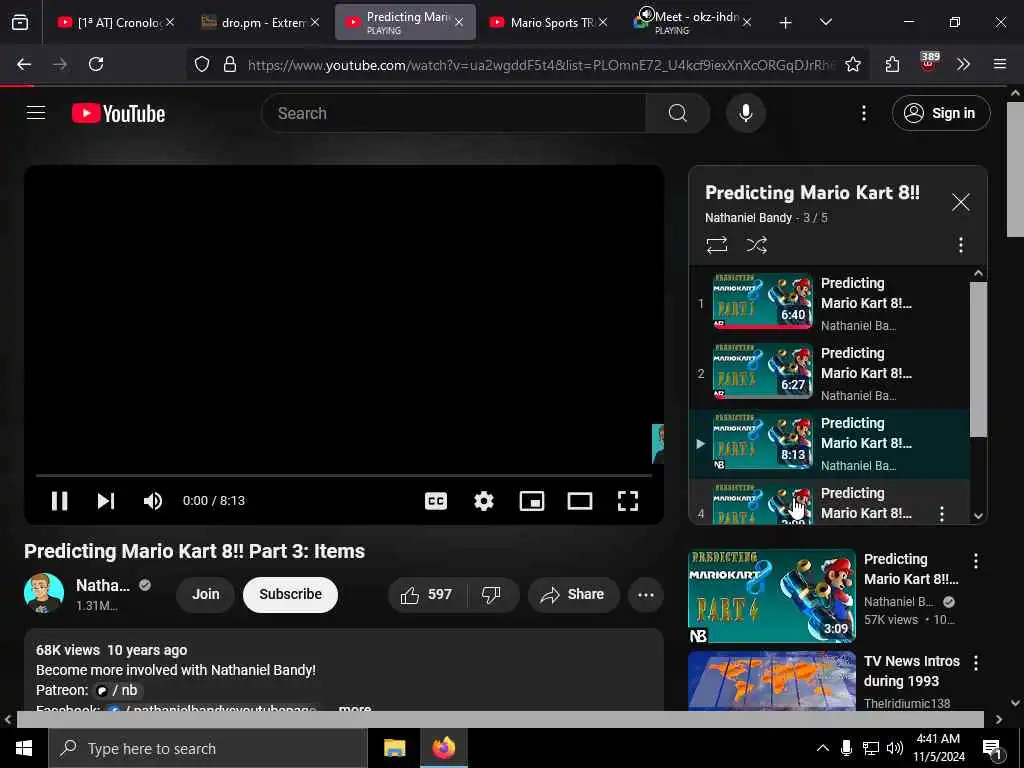The height and width of the screenshot is (768, 1024).
Task: Open tracking protection shield icon
Action: click(x=202, y=64)
